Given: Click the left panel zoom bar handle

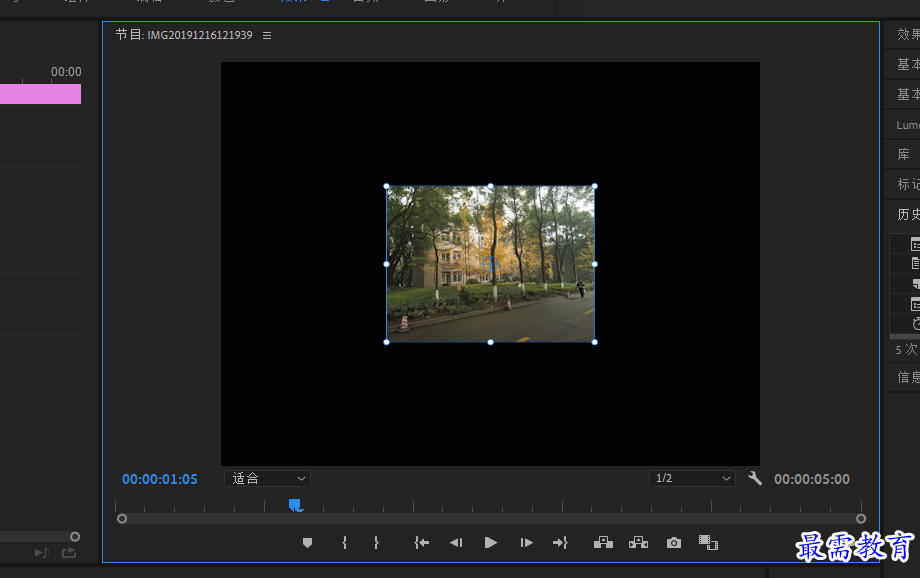Looking at the screenshot, I should [x=75, y=536].
